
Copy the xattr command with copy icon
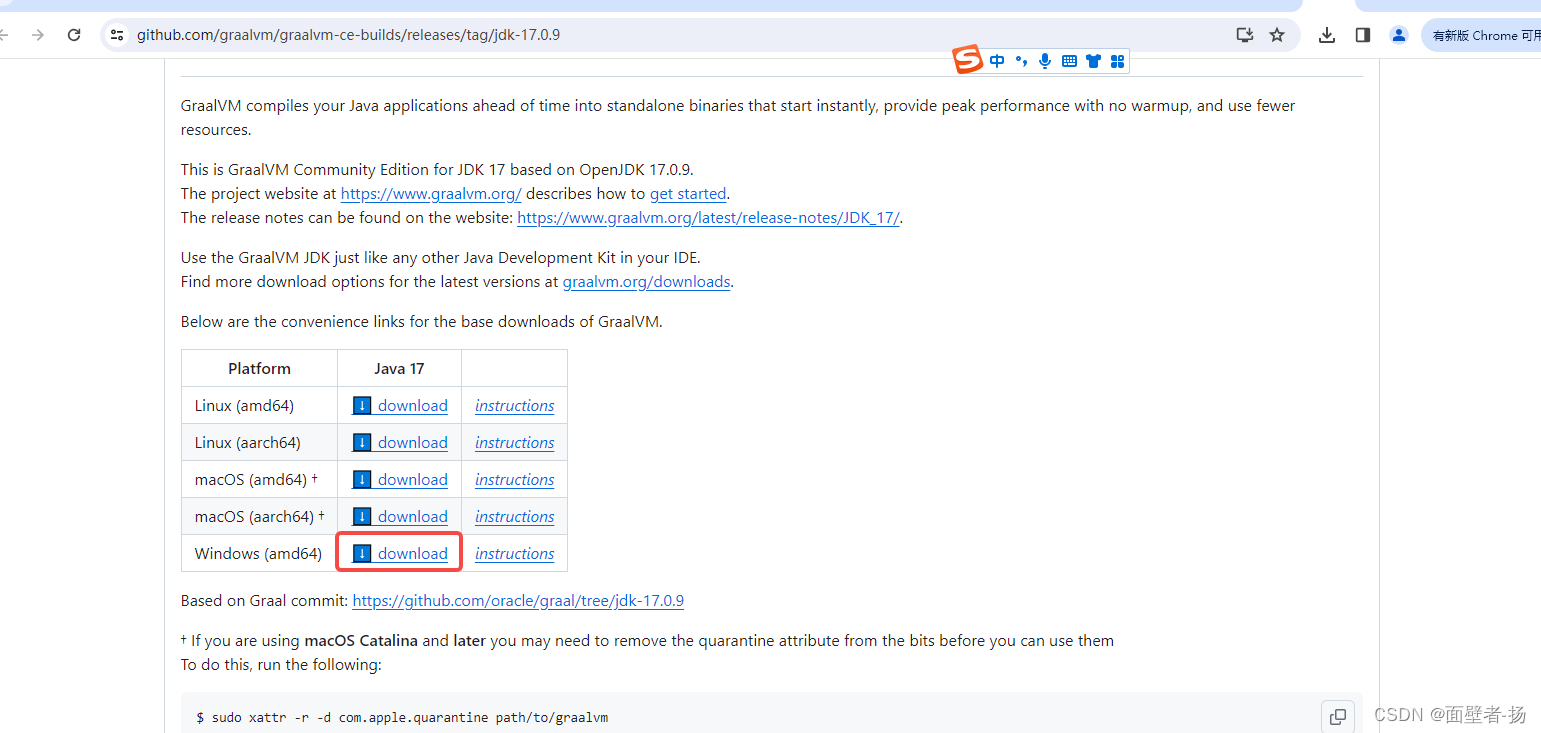(1338, 716)
